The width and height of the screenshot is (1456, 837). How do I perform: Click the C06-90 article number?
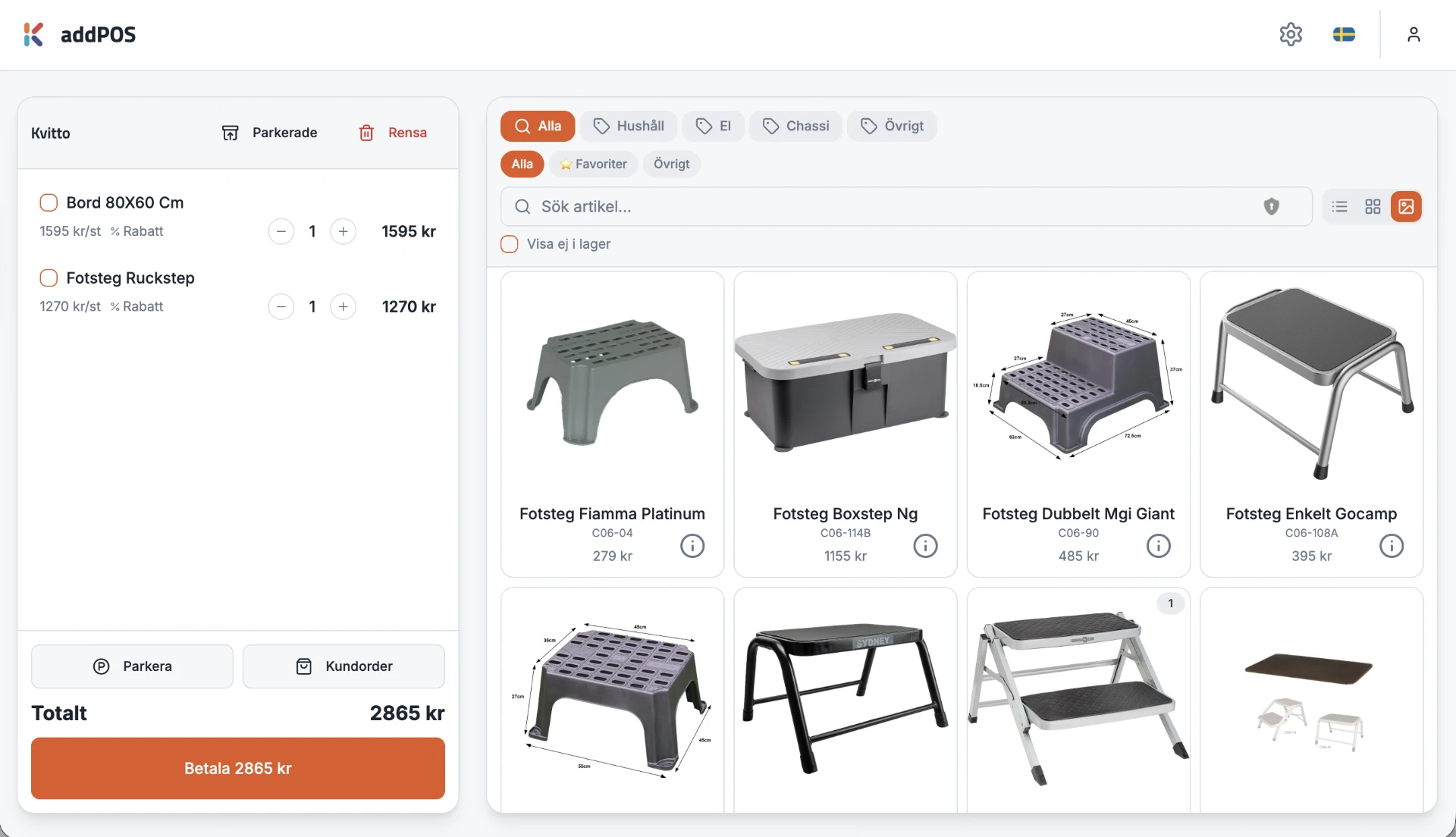tap(1078, 533)
